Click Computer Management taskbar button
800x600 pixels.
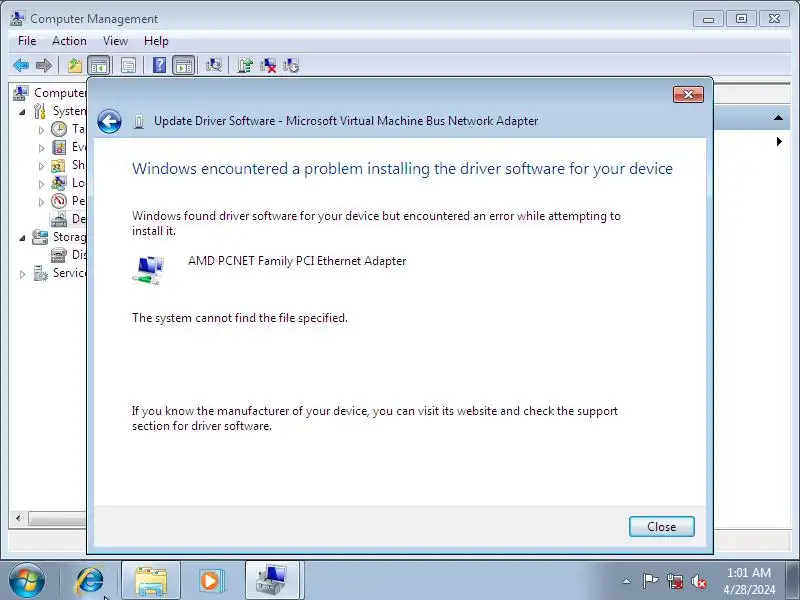tap(272, 581)
